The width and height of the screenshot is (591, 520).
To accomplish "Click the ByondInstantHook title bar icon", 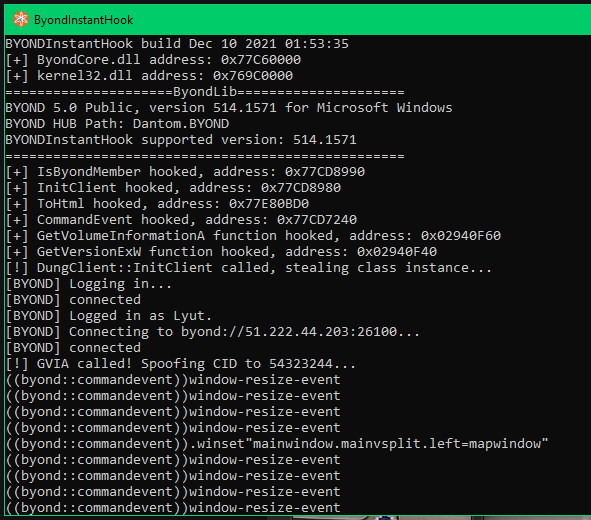I will tap(21, 19).
